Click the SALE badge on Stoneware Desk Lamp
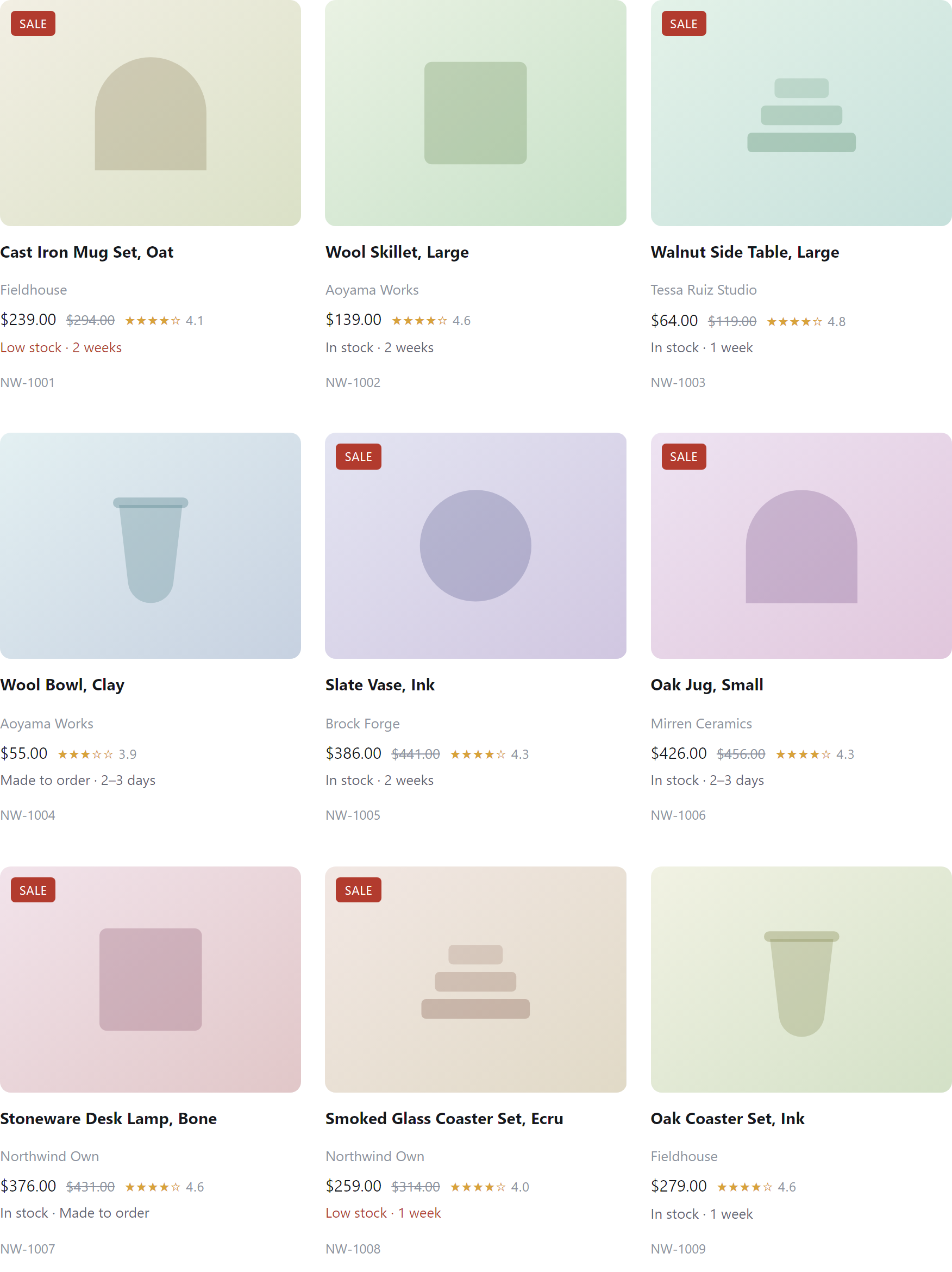This screenshot has height=1272, width=952. click(x=33, y=890)
